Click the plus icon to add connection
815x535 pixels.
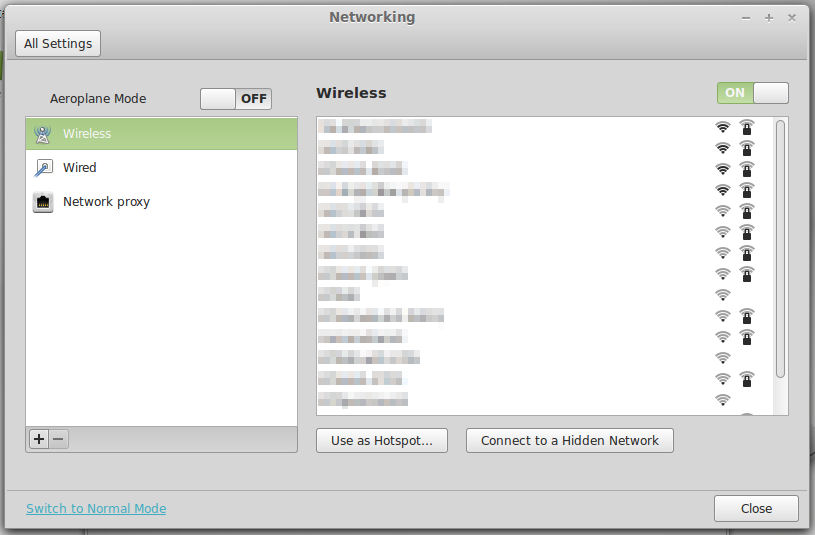coord(39,439)
